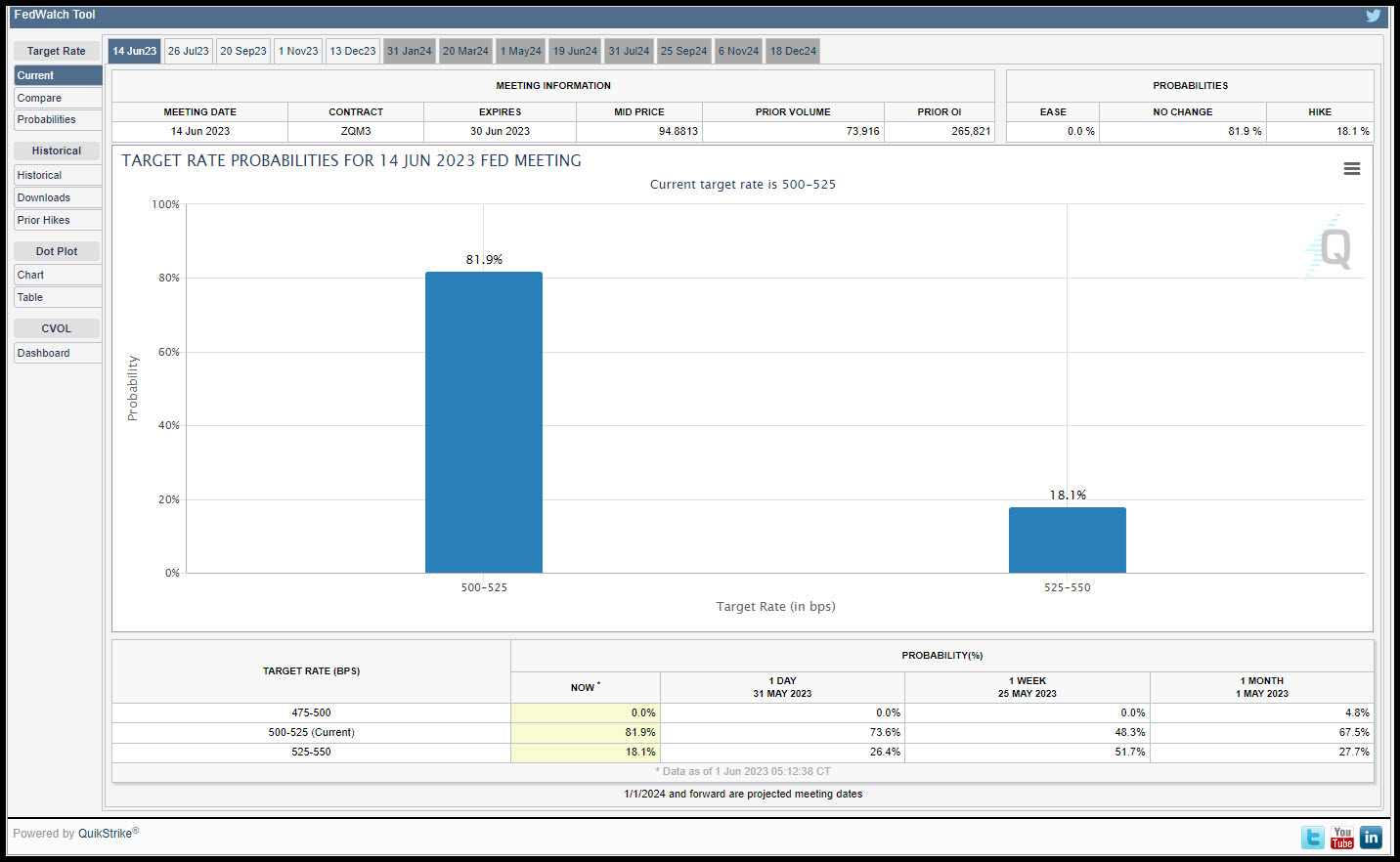Open the Dot Plot Chart item
Screen dimensions: 1400x862
tap(58, 275)
